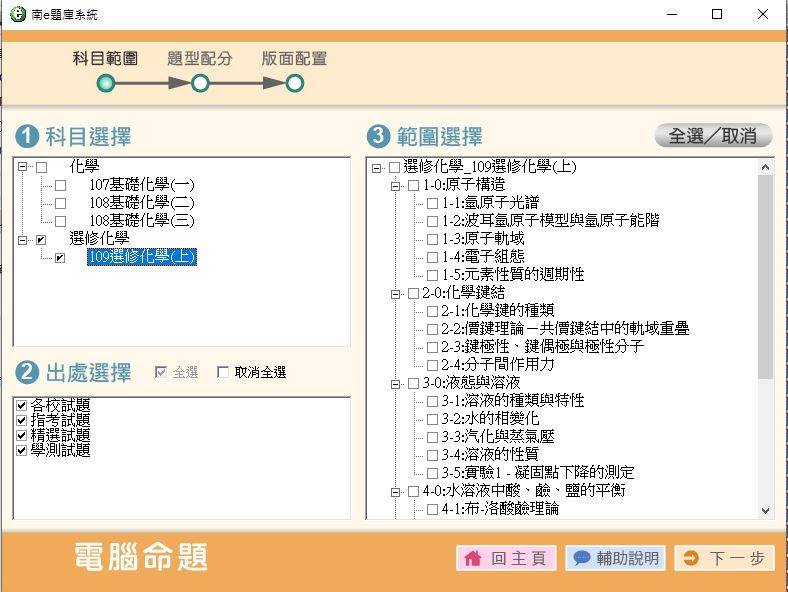The image size is (788, 592).
Task: Check the 3-2:水的相變化 checkbox
Action: click(432, 419)
